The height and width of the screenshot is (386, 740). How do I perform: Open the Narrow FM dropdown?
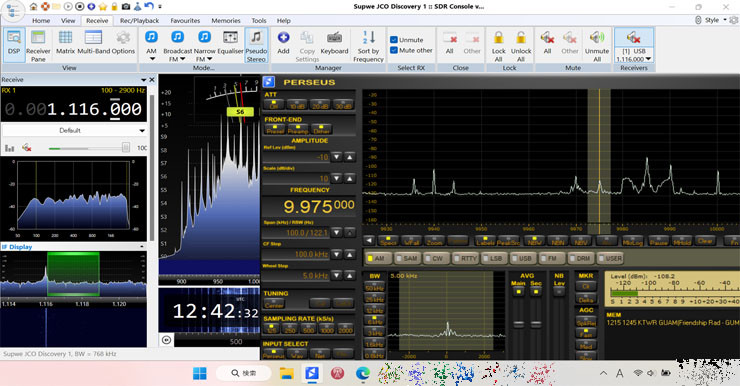210,59
